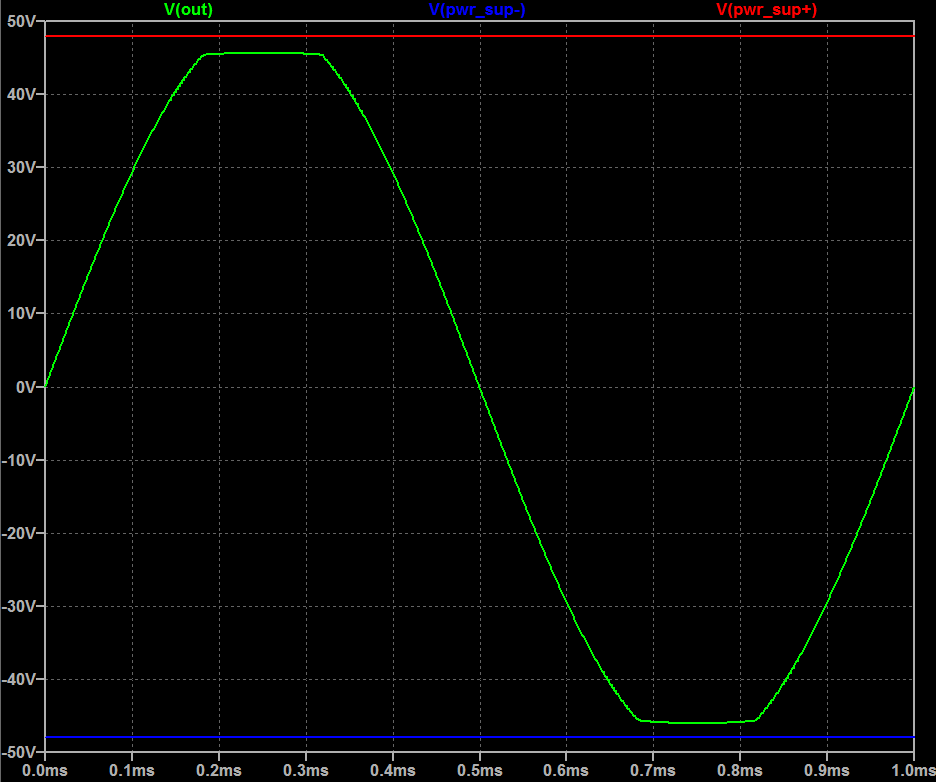Click the 0.5ms label on the time axis
The width and height of the screenshot is (936, 782).
[480, 771]
